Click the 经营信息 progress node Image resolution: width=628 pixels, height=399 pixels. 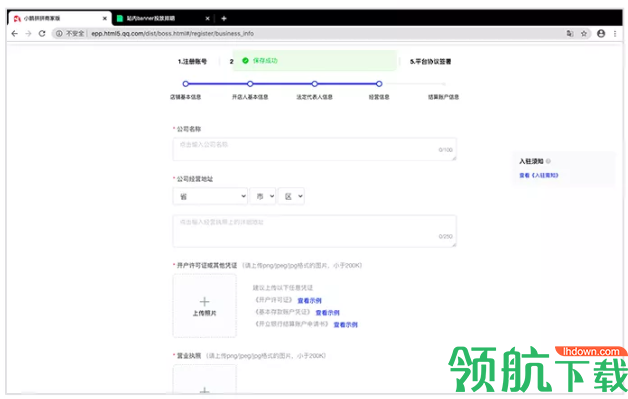pos(379,84)
